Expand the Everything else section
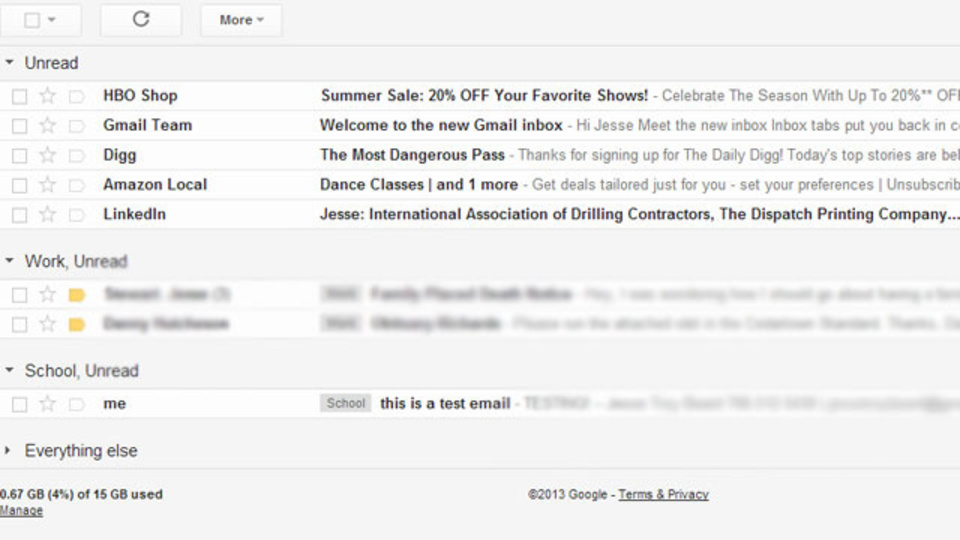This screenshot has width=960, height=540. tap(8, 451)
